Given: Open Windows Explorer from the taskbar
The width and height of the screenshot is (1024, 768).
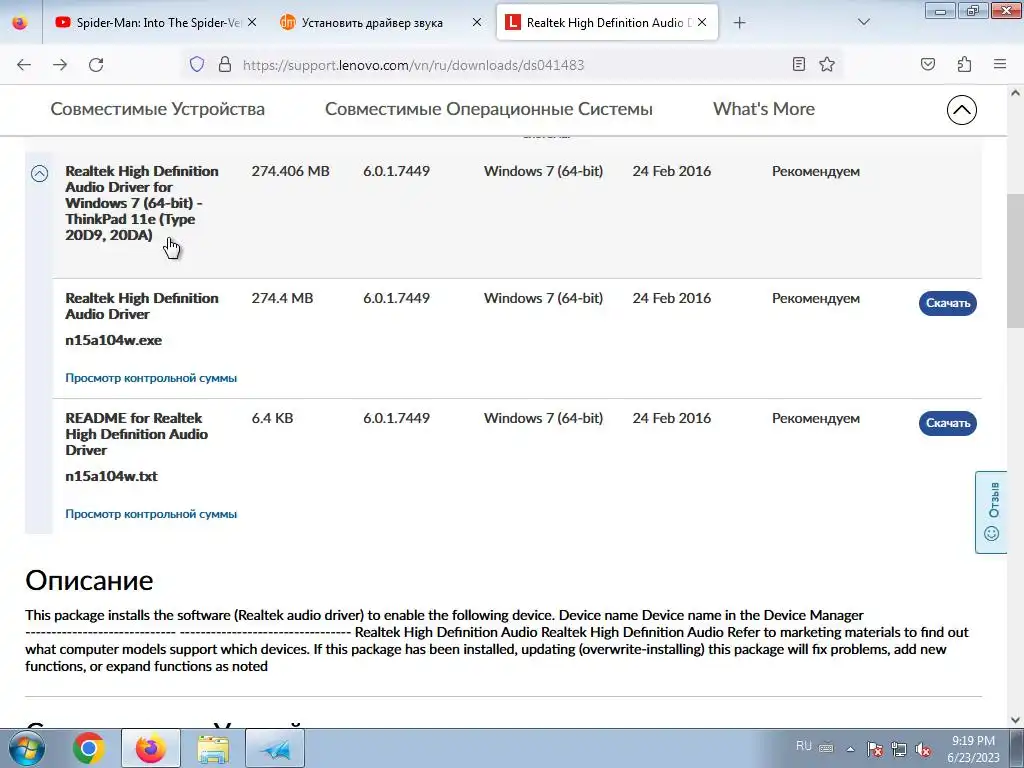Looking at the screenshot, I should tap(213, 748).
